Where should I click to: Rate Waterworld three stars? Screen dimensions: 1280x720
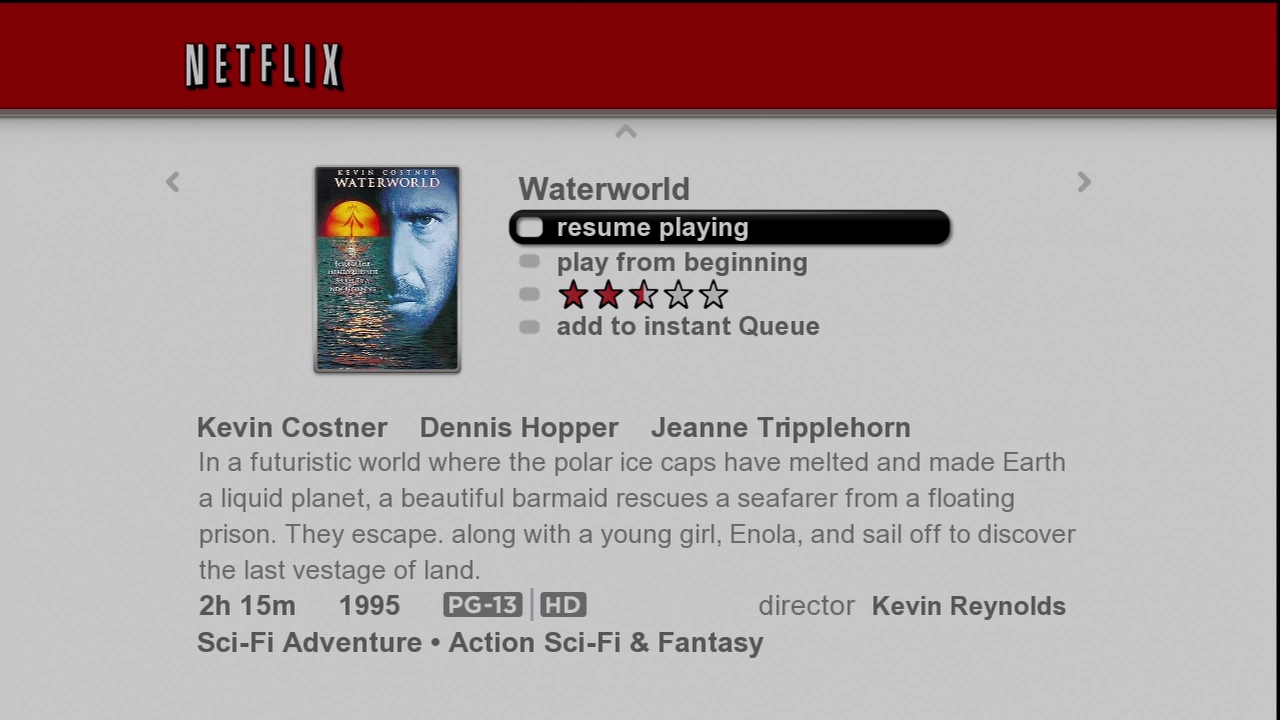pos(643,295)
